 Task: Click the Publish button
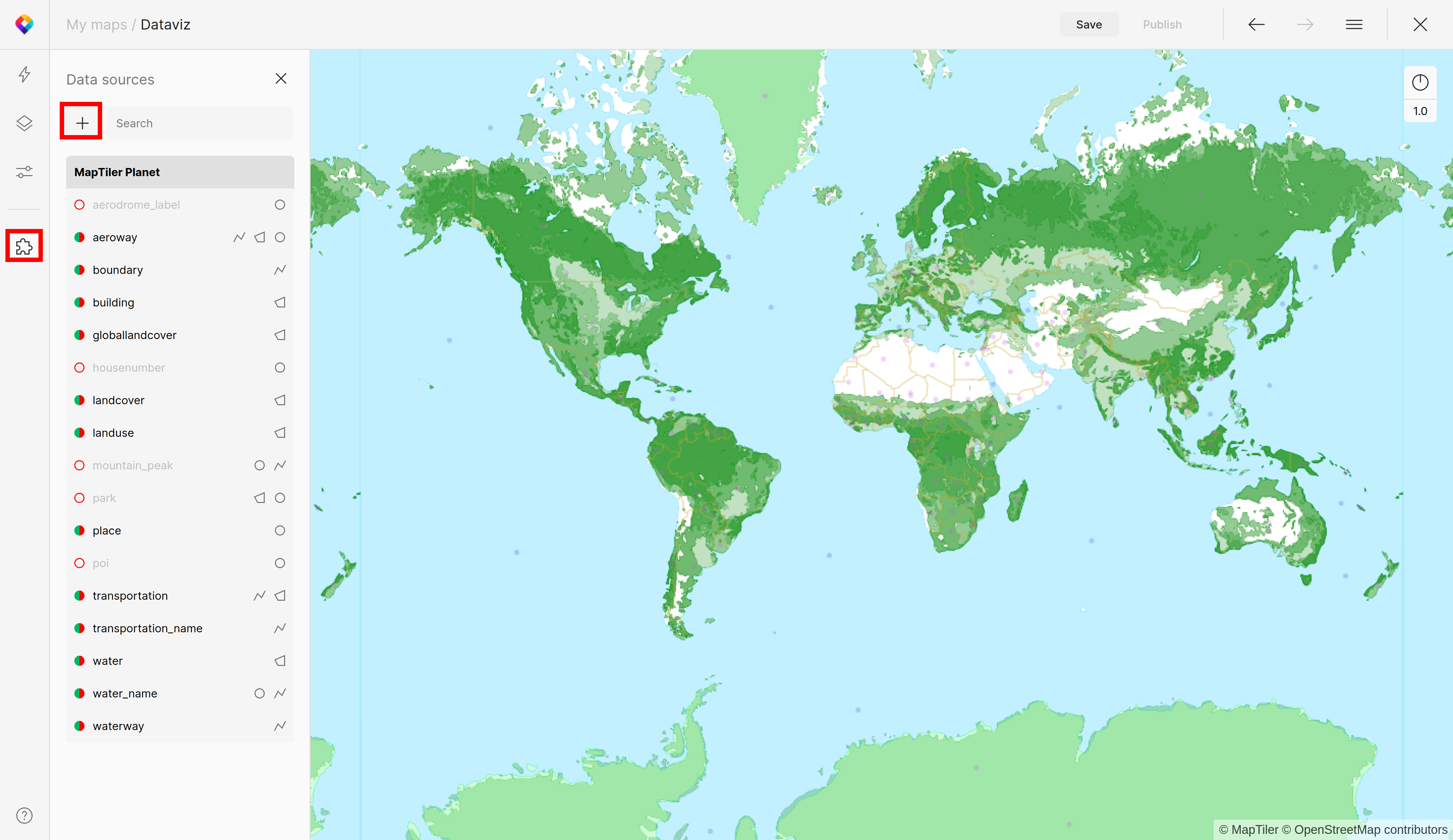coord(1162,24)
